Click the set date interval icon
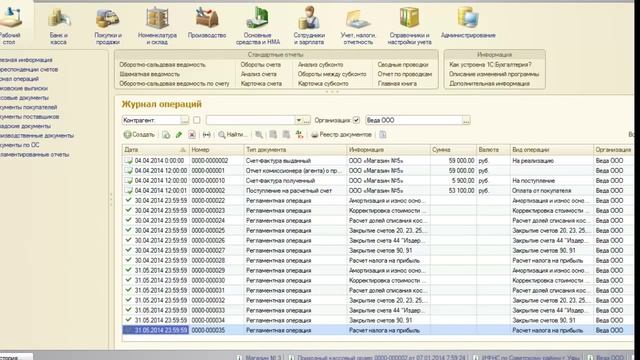640x360 pixels. click(207, 135)
